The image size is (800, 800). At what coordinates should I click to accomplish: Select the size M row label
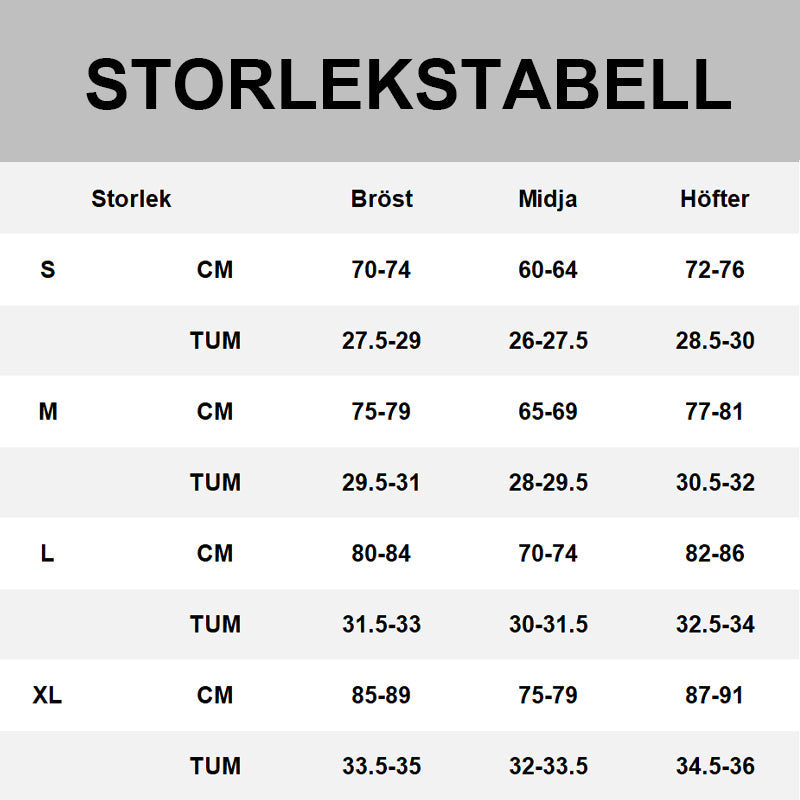[x=48, y=411]
